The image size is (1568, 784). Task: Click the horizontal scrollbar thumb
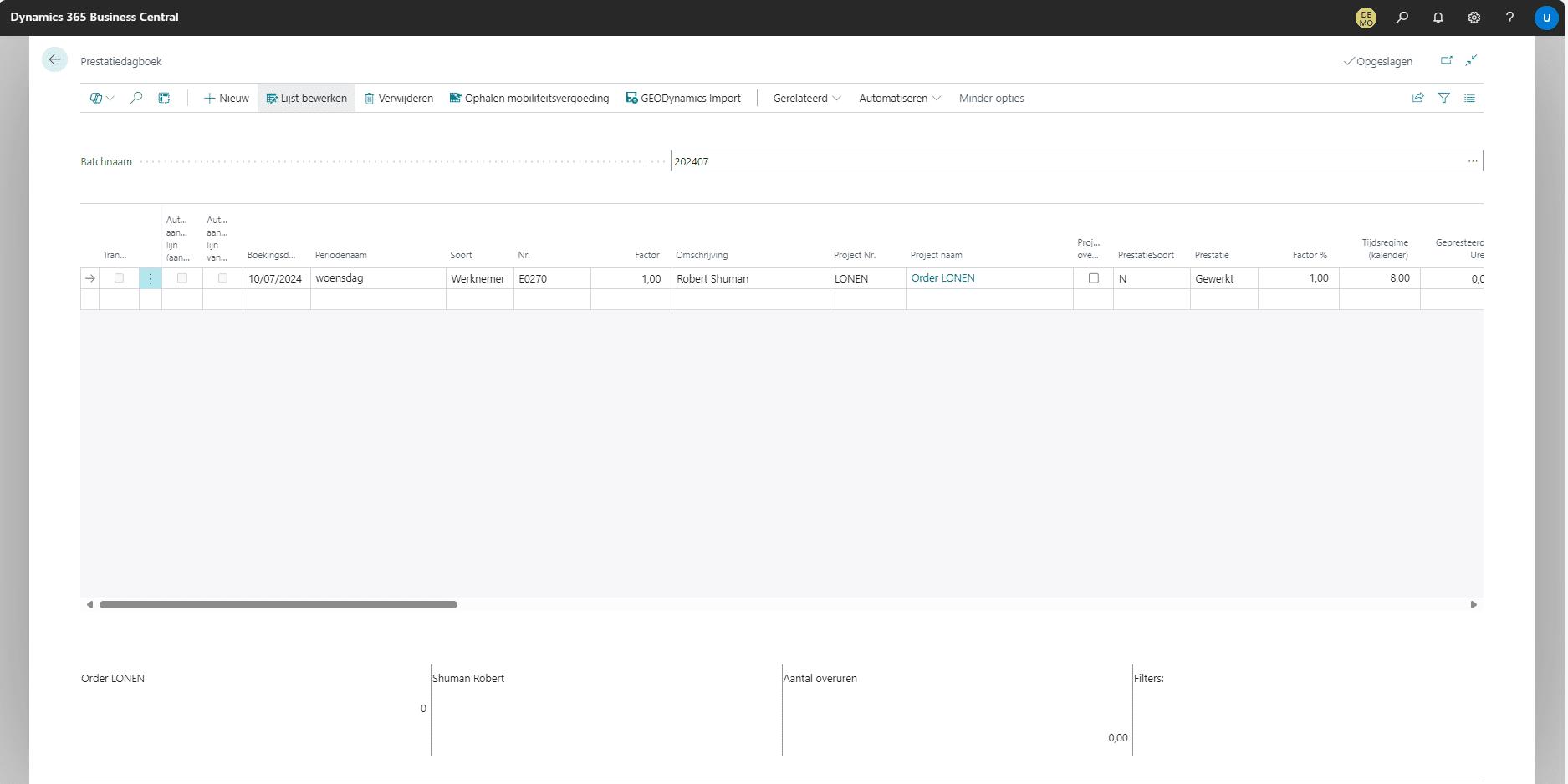pyautogui.click(x=278, y=604)
